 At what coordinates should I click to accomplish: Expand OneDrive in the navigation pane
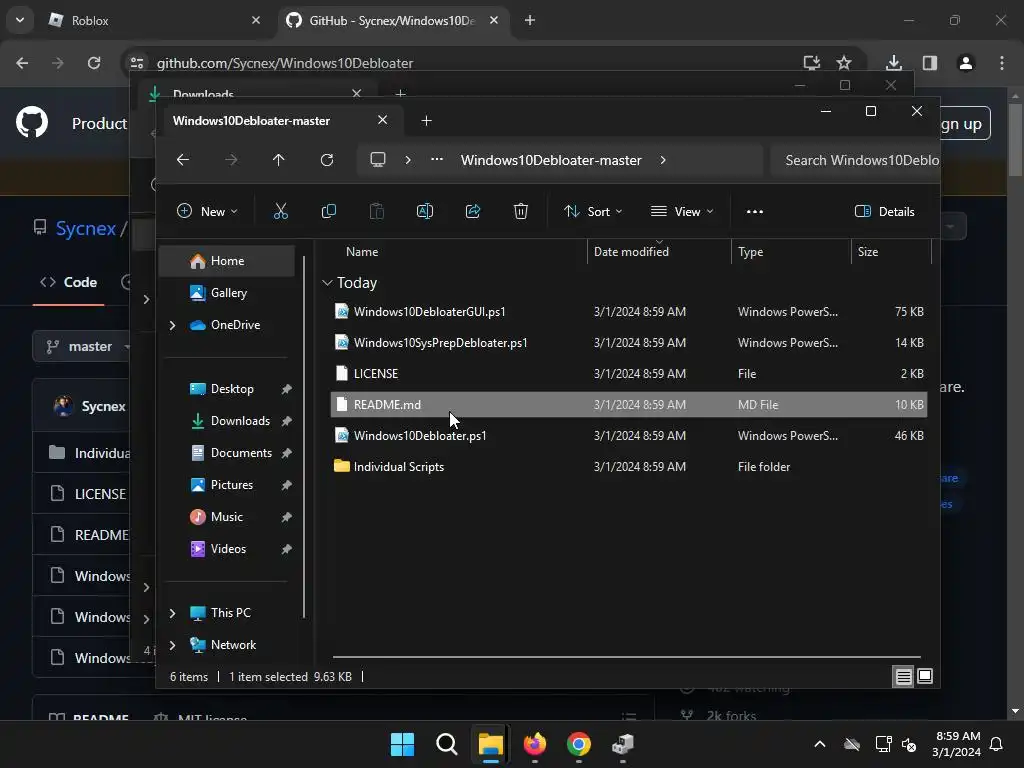(x=172, y=325)
